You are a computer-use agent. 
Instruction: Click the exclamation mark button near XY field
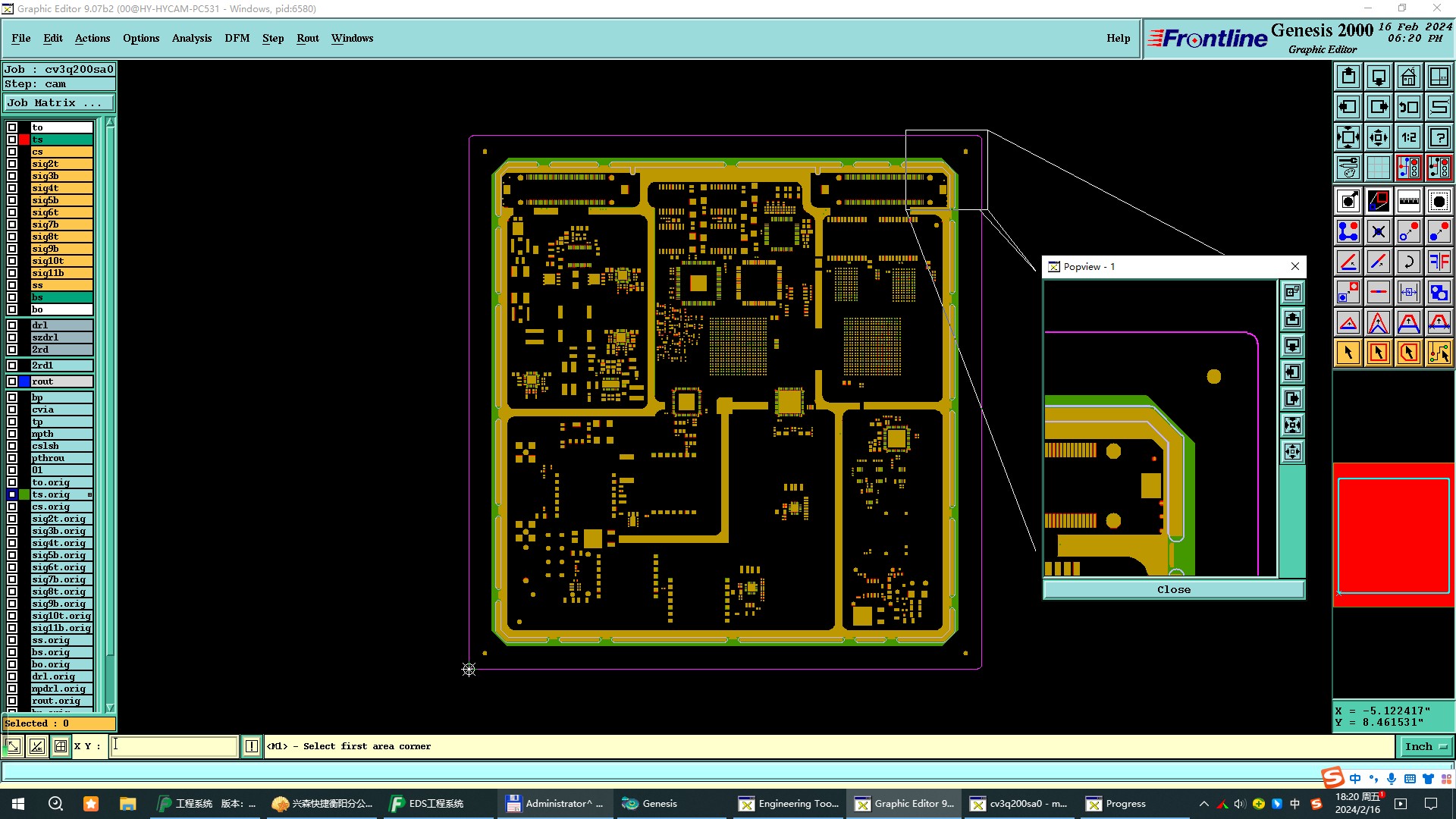tap(252, 746)
